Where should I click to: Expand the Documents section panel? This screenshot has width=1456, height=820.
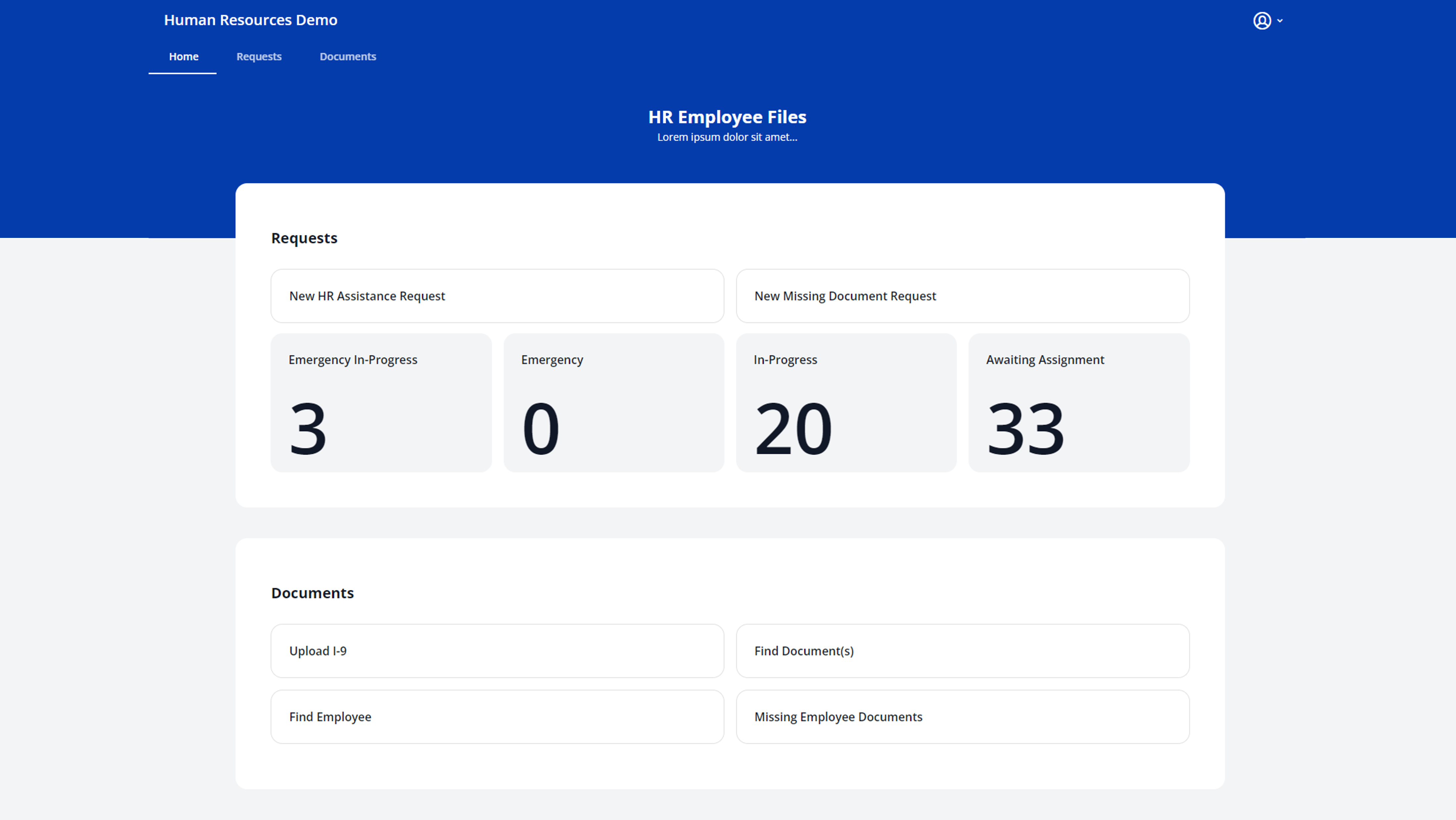(x=313, y=592)
